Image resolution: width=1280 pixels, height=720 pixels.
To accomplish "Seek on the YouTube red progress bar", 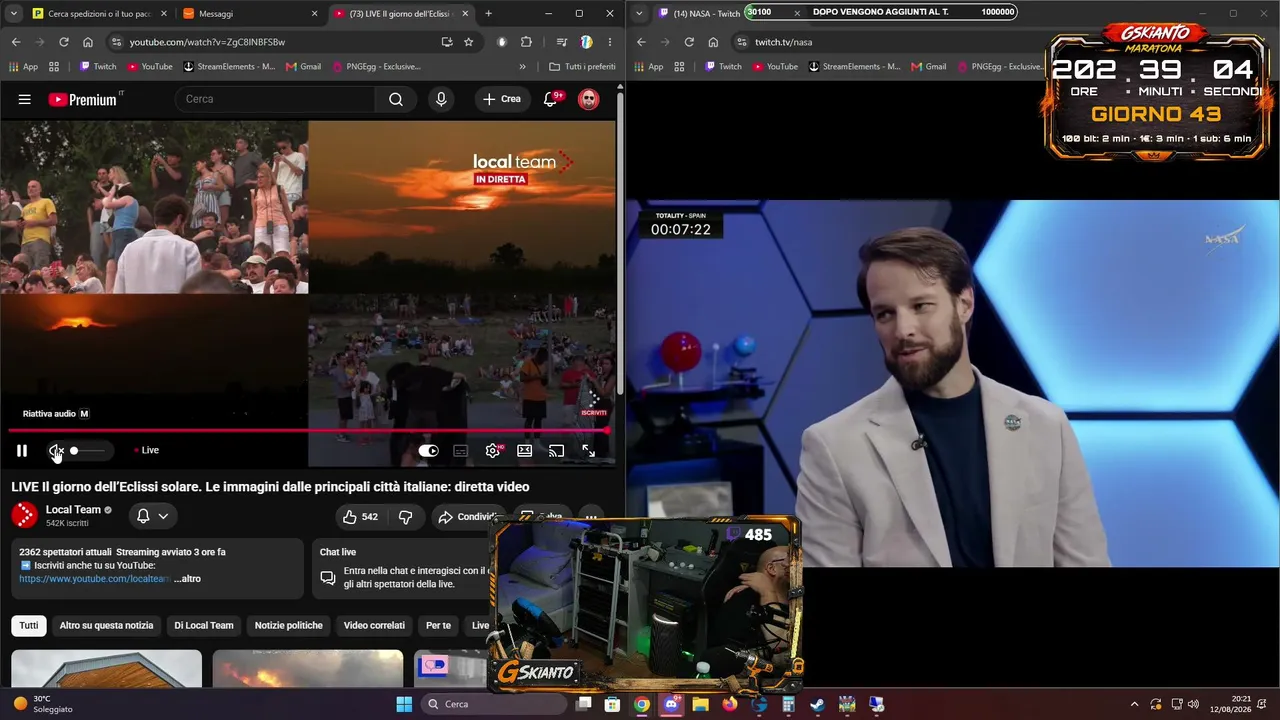I will pos(308,431).
